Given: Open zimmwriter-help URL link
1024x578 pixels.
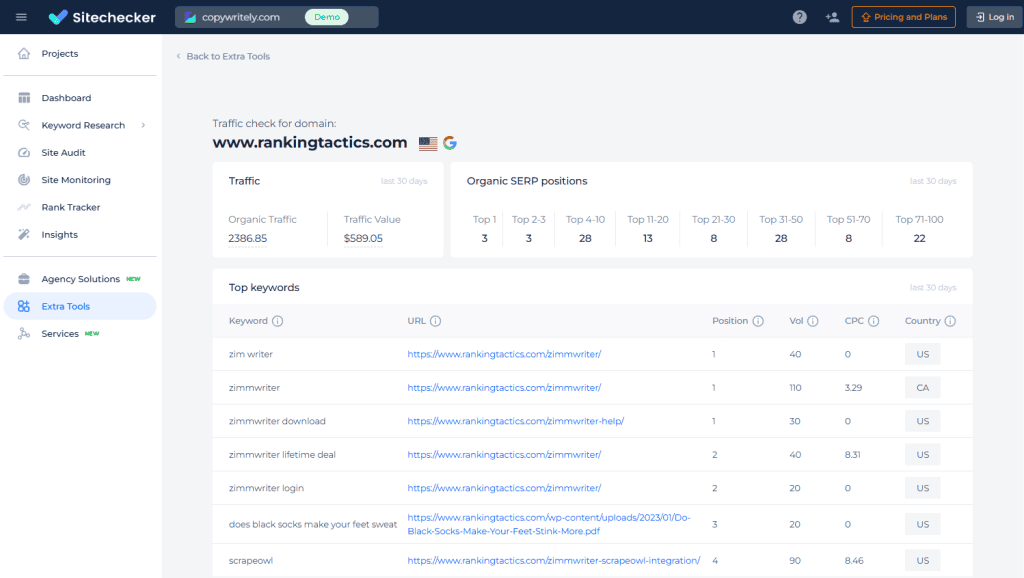Looking at the screenshot, I should coord(516,421).
